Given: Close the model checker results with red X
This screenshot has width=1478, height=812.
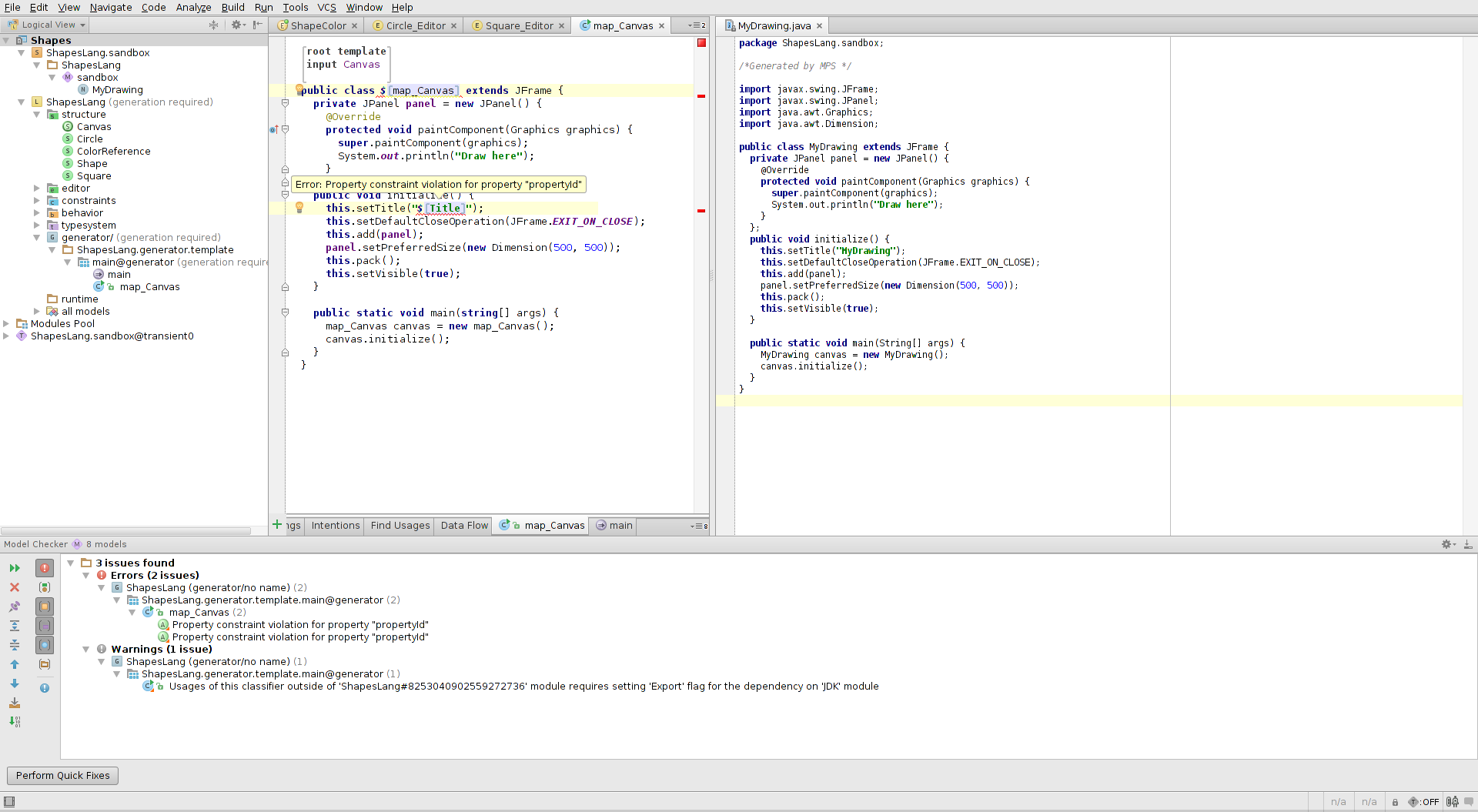Looking at the screenshot, I should click(x=15, y=587).
